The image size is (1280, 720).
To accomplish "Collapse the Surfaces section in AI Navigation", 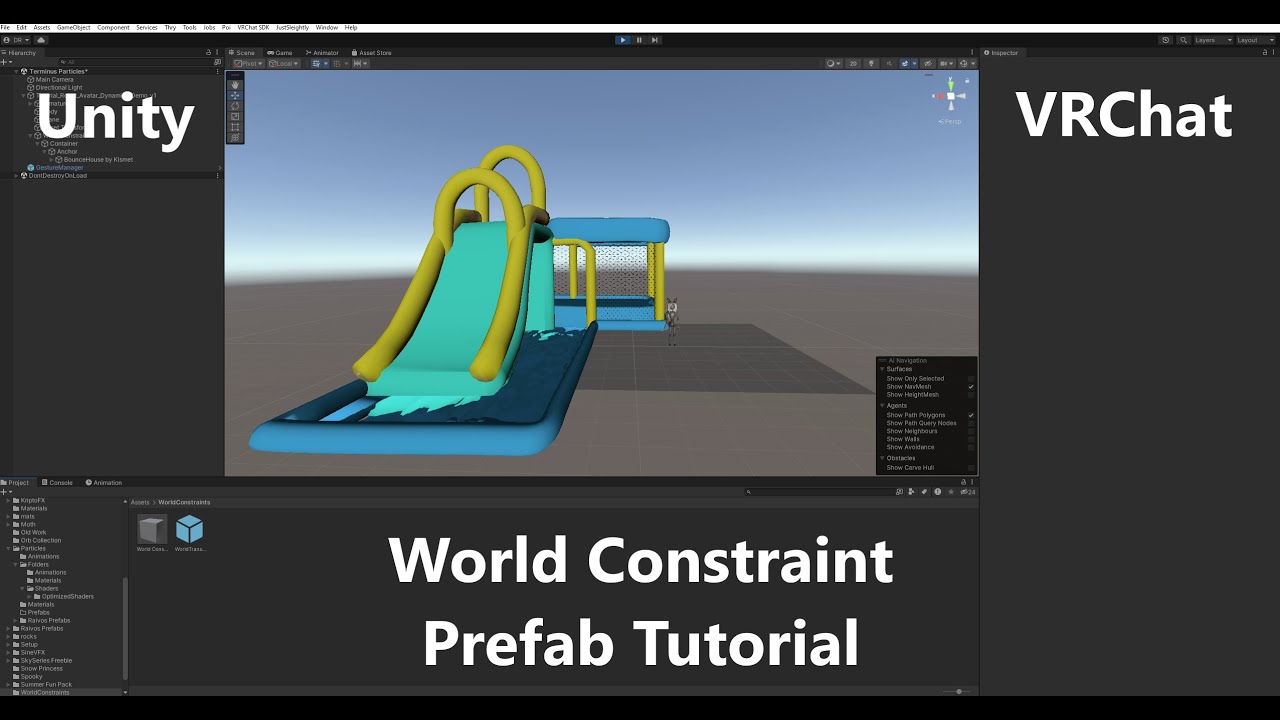I will point(882,369).
